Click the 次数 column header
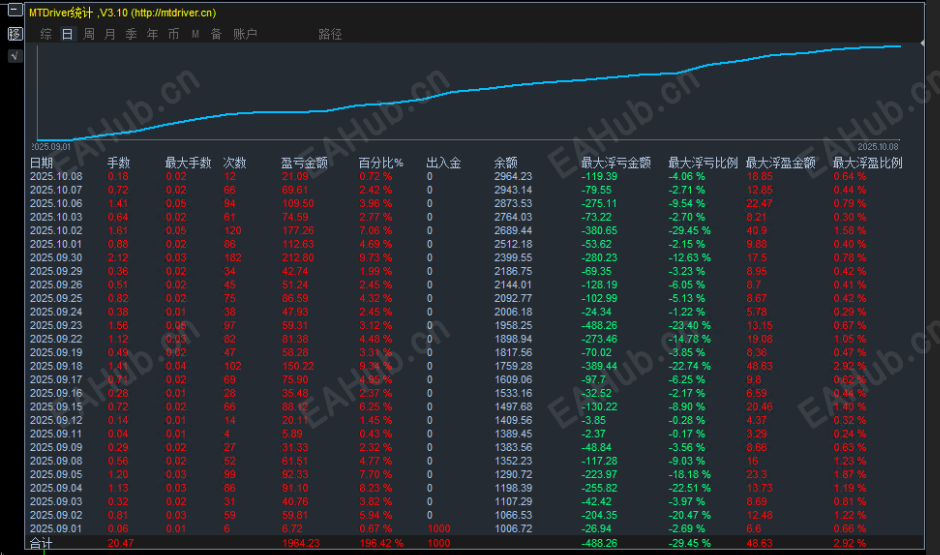 coord(234,162)
